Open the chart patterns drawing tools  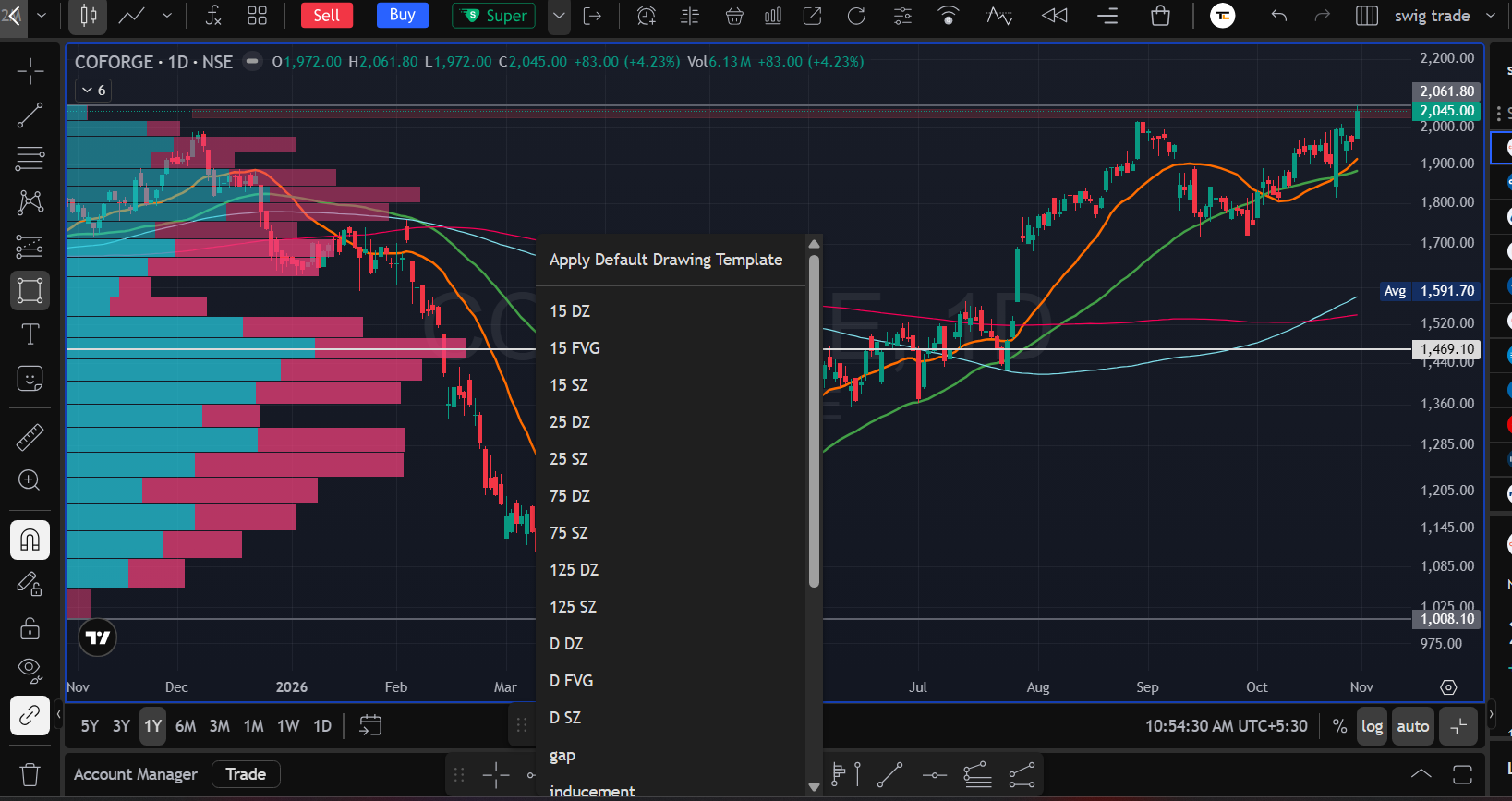pyautogui.click(x=30, y=202)
